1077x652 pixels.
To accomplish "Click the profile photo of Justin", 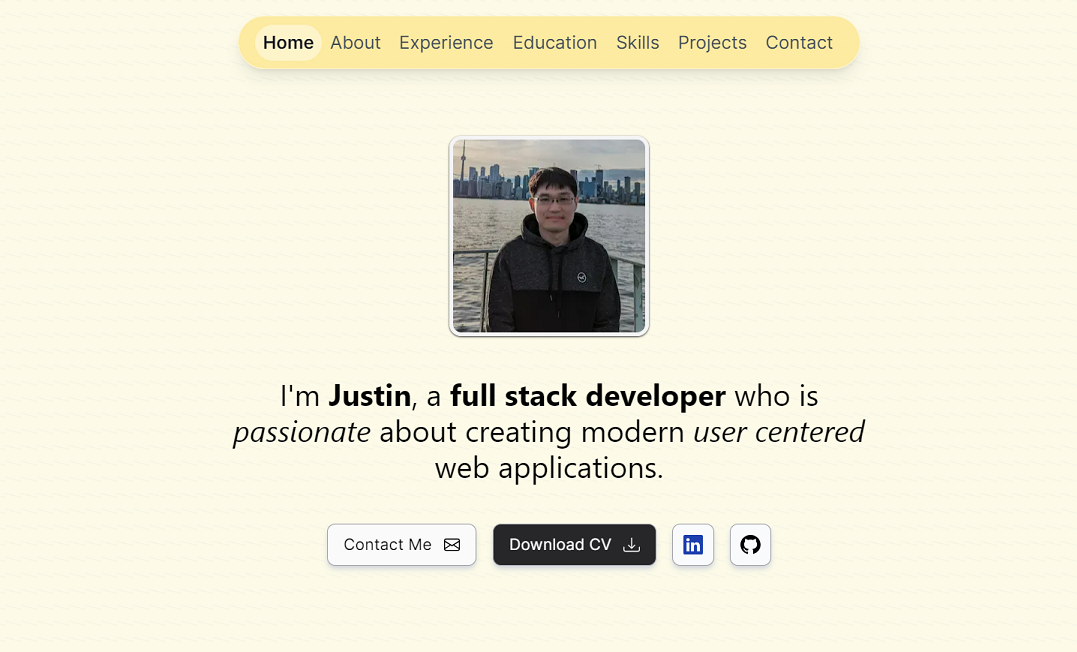I will (x=549, y=236).
